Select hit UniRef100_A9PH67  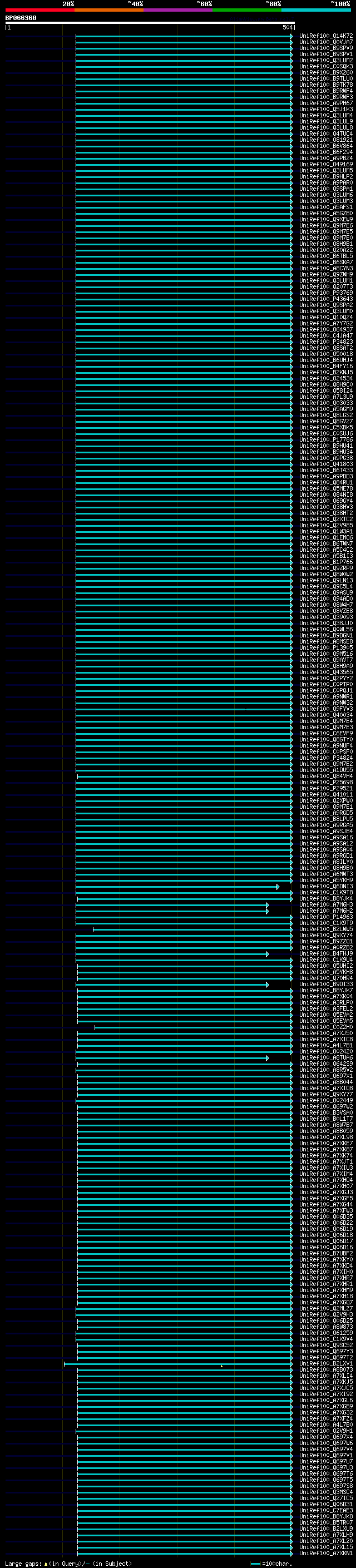coord(326,103)
